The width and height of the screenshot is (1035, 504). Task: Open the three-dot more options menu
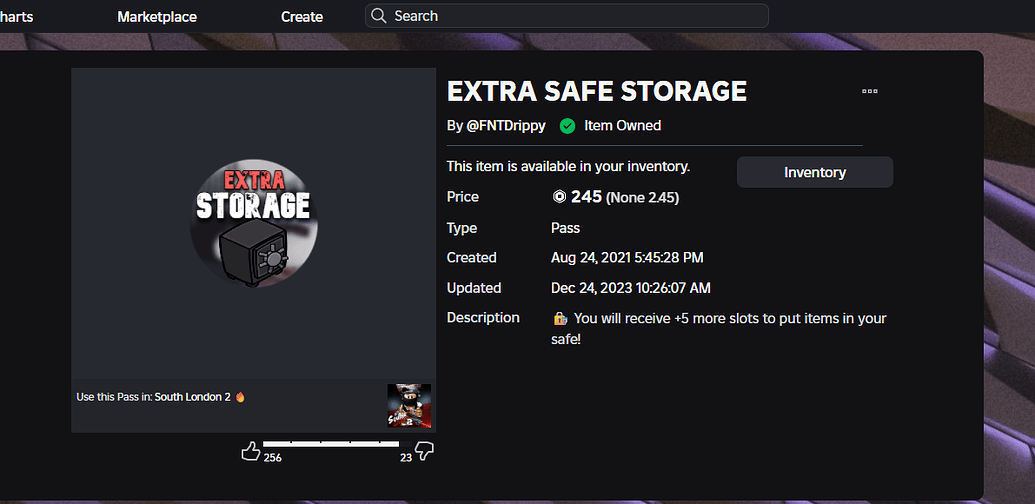pos(870,92)
